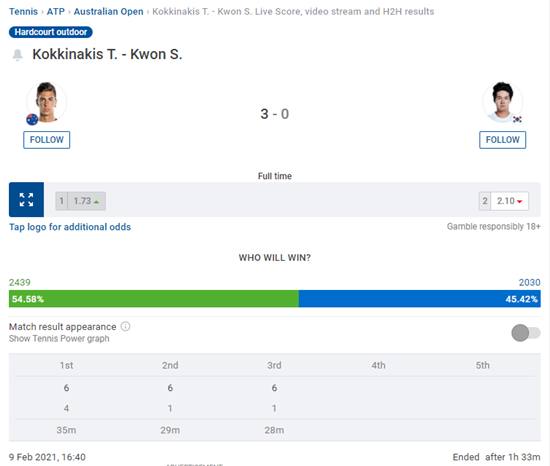Viewport: 550px width, 466px height.
Task: Vote for Kwon on the blue 45.42% bar
Action: click(420, 299)
